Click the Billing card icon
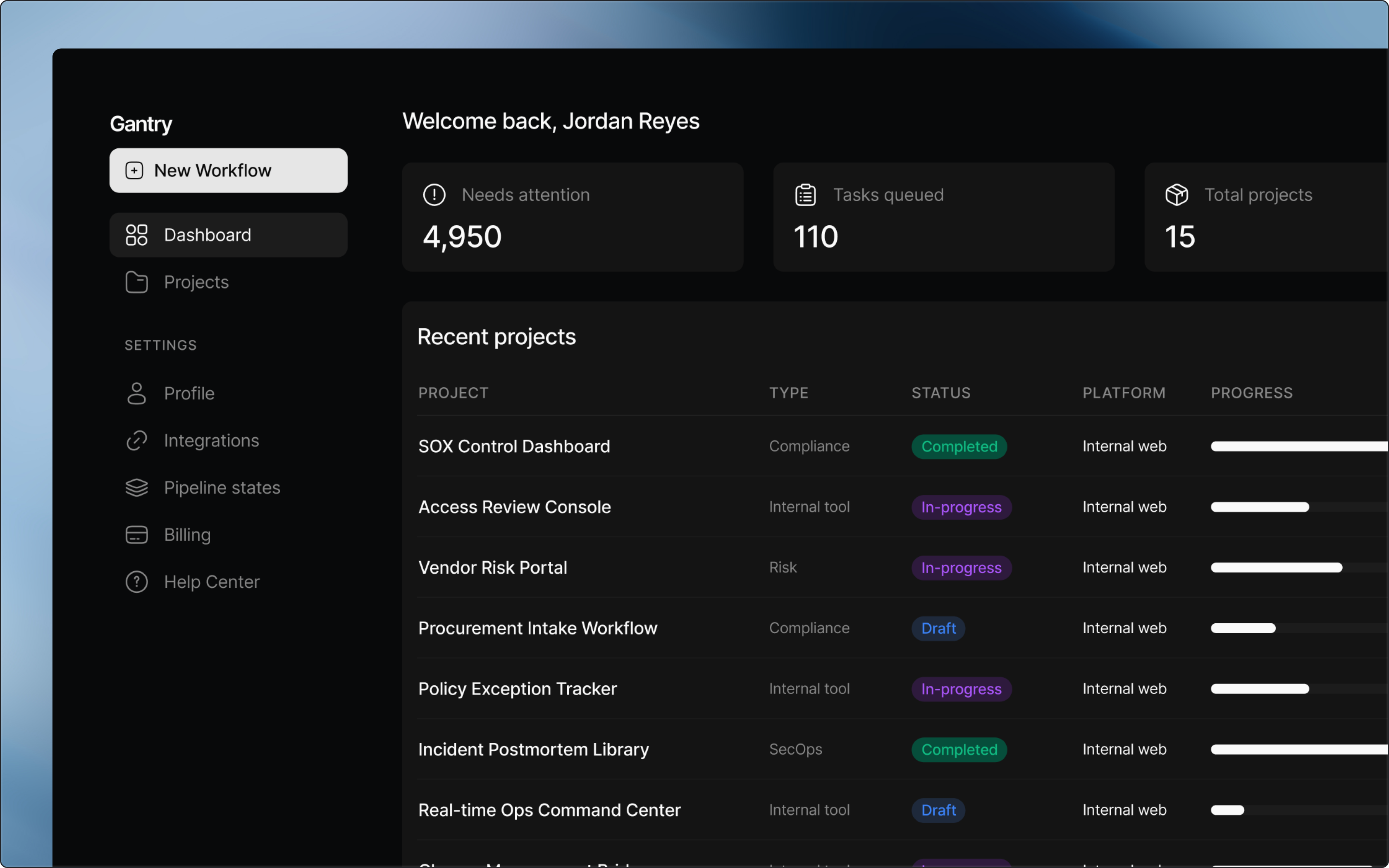 pyautogui.click(x=136, y=534)
